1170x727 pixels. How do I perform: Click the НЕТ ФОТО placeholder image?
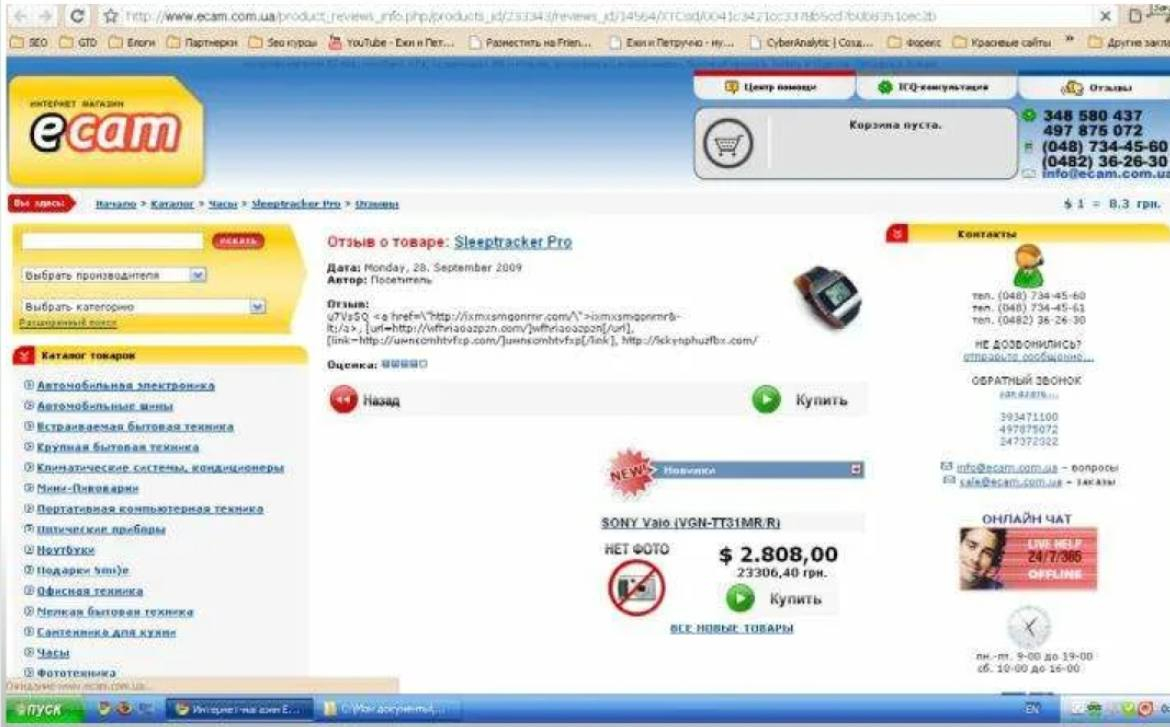pos(636,587)
